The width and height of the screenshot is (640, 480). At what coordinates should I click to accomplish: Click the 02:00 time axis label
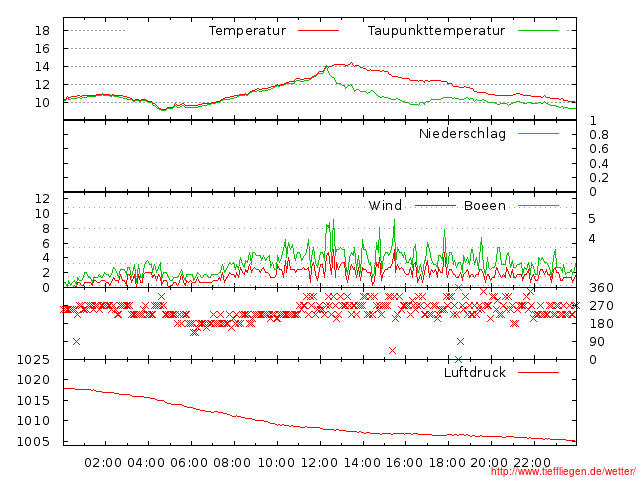(103, 463)
